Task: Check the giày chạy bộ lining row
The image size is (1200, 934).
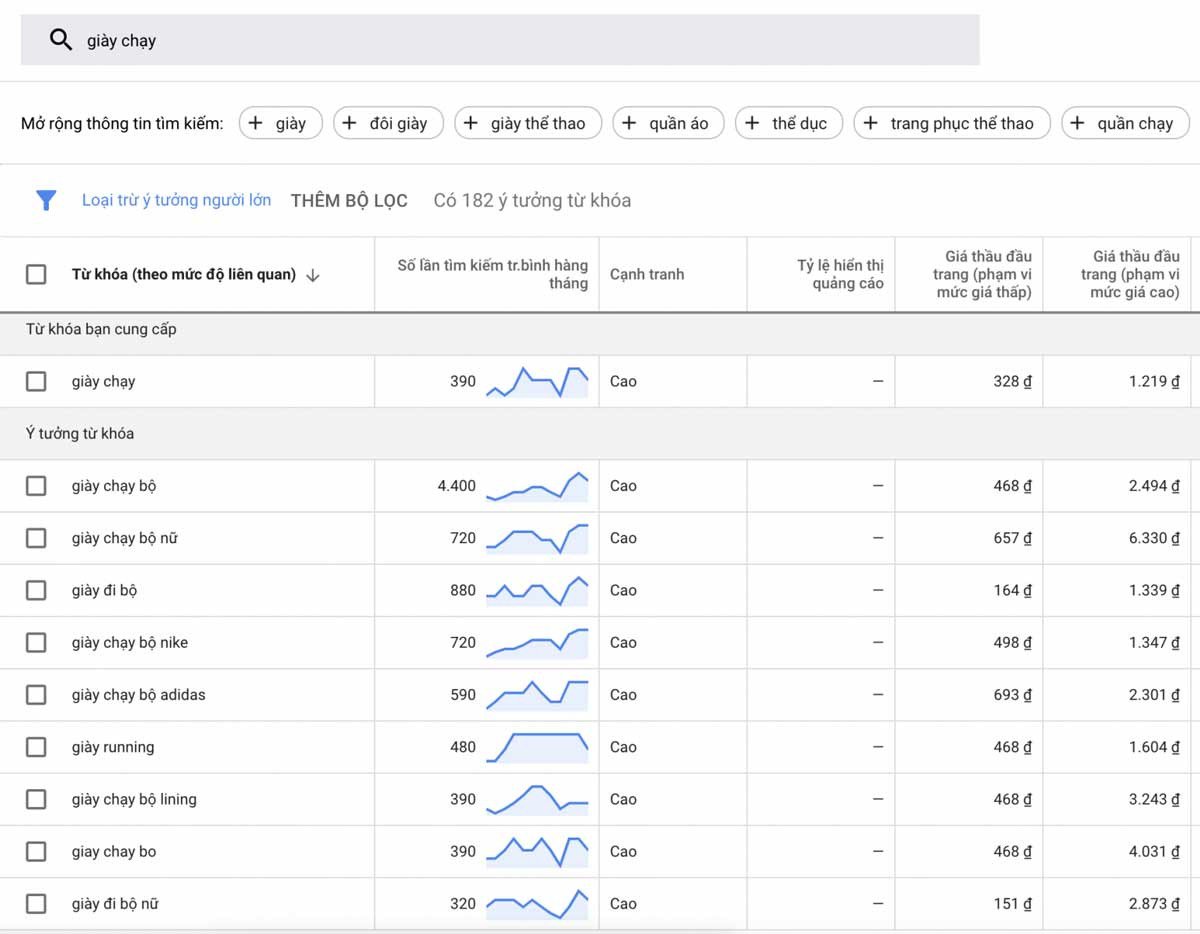Action: pos(36,799)
